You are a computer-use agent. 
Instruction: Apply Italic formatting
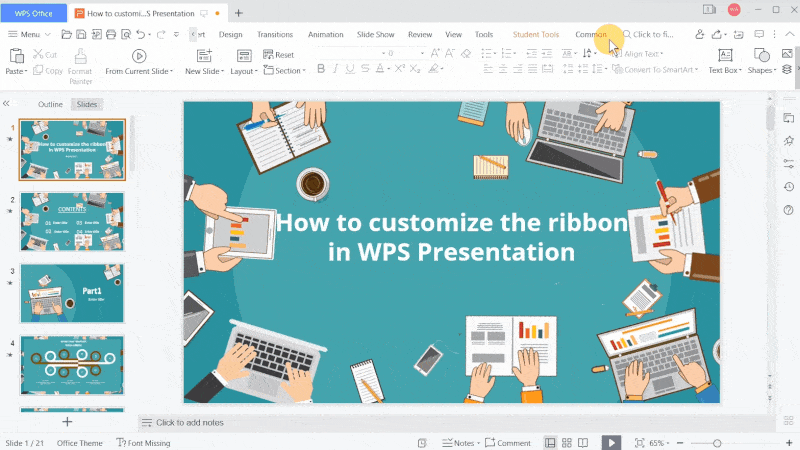[335, 68]
